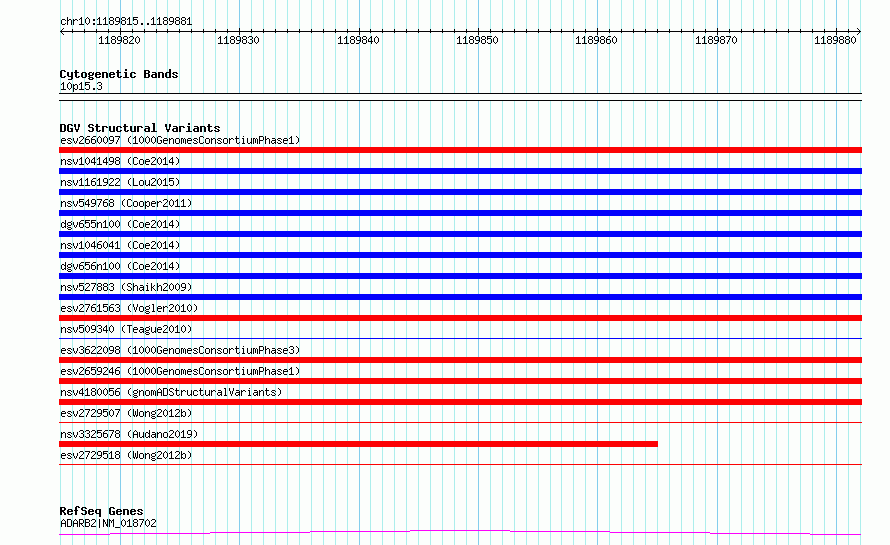Viewport: 890px width, 545px height.
Task: Select dgv656n100 (Coe2014) variant label
Action: point(120,266)
